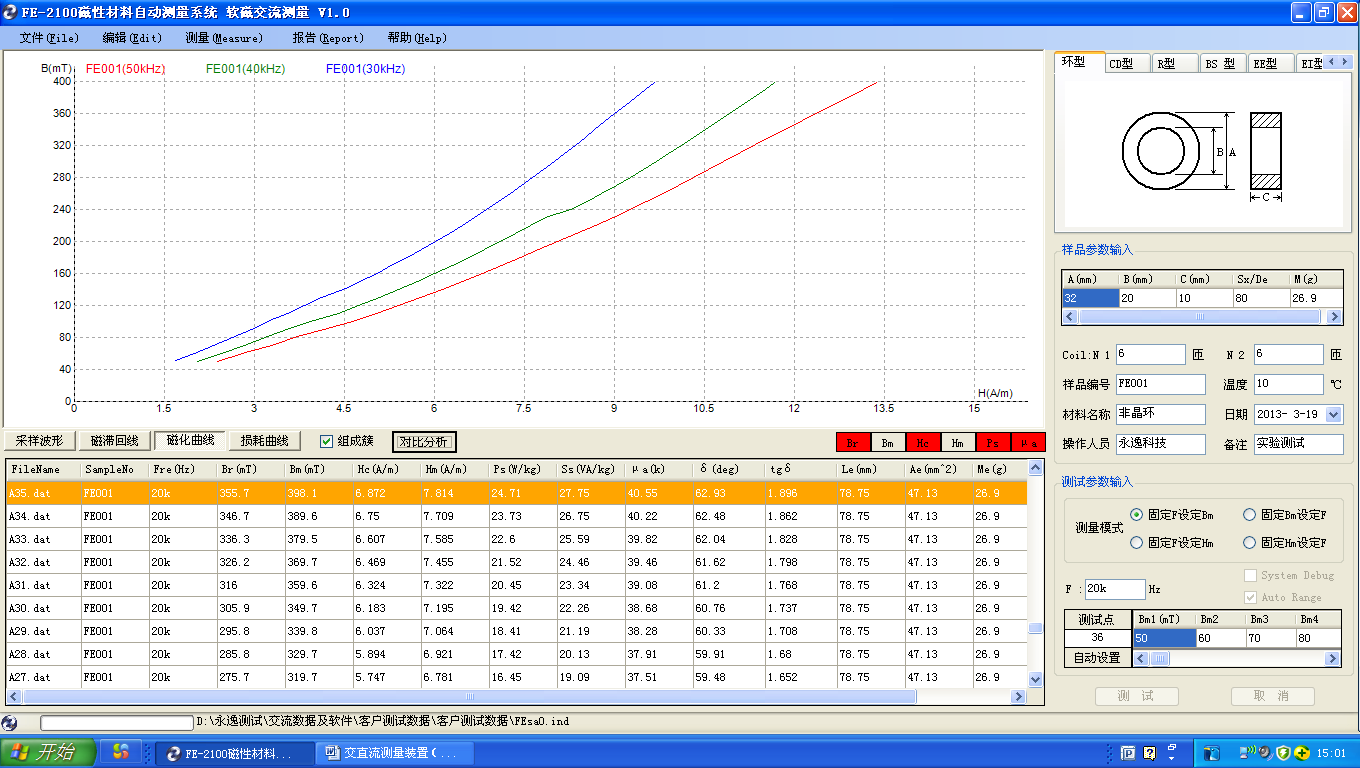Image resolution: width=1360 pixels, height=768 pixels.
Task: Click data table up scroll arrow
Action: tap(1035, 468)
